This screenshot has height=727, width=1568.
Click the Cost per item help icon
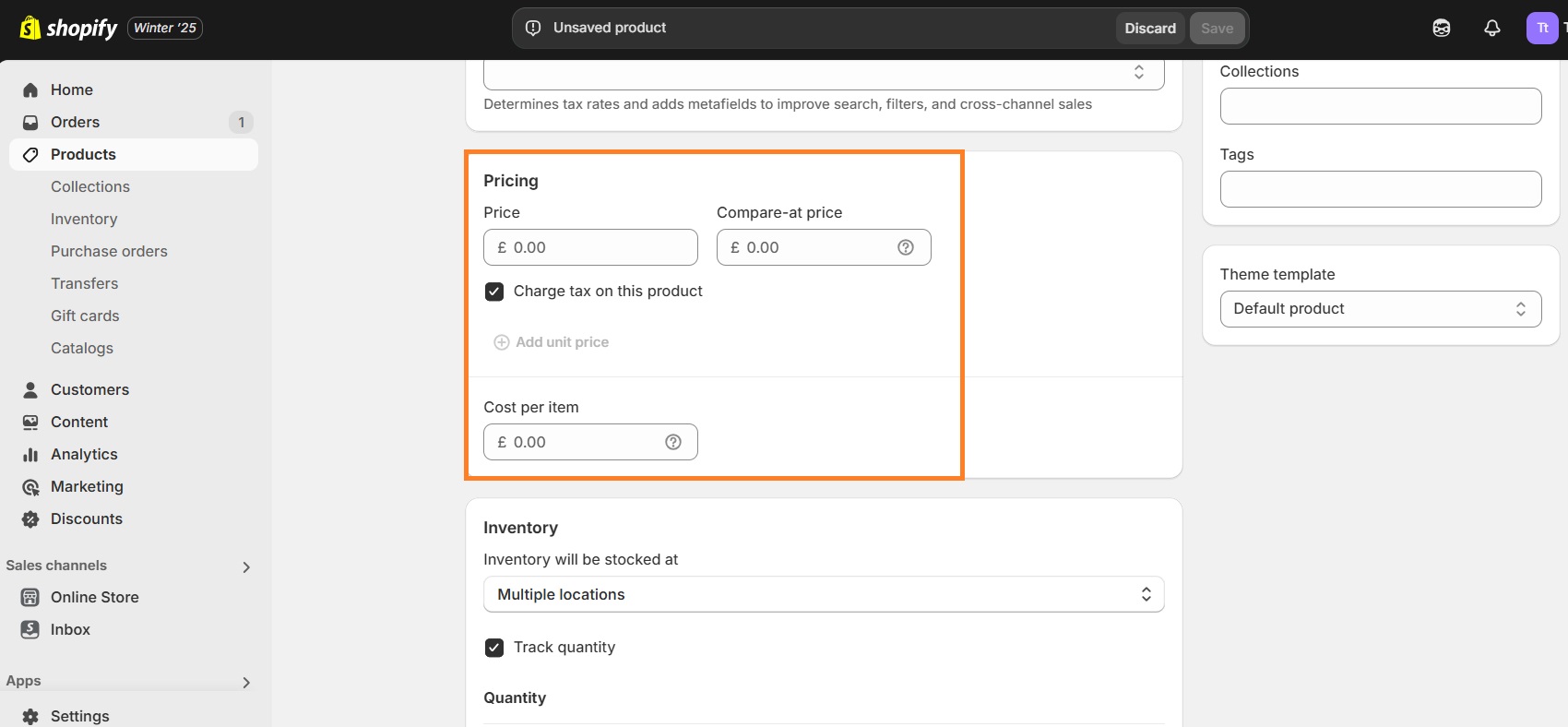pos(672,442)
